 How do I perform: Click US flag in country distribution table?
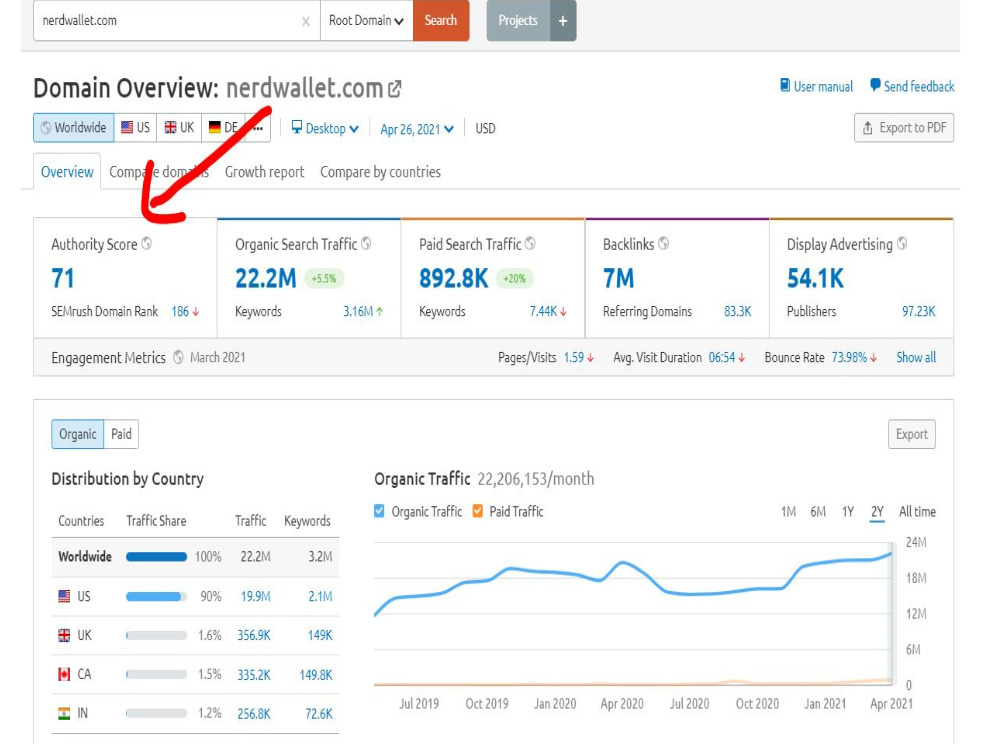tap(64, 596)
